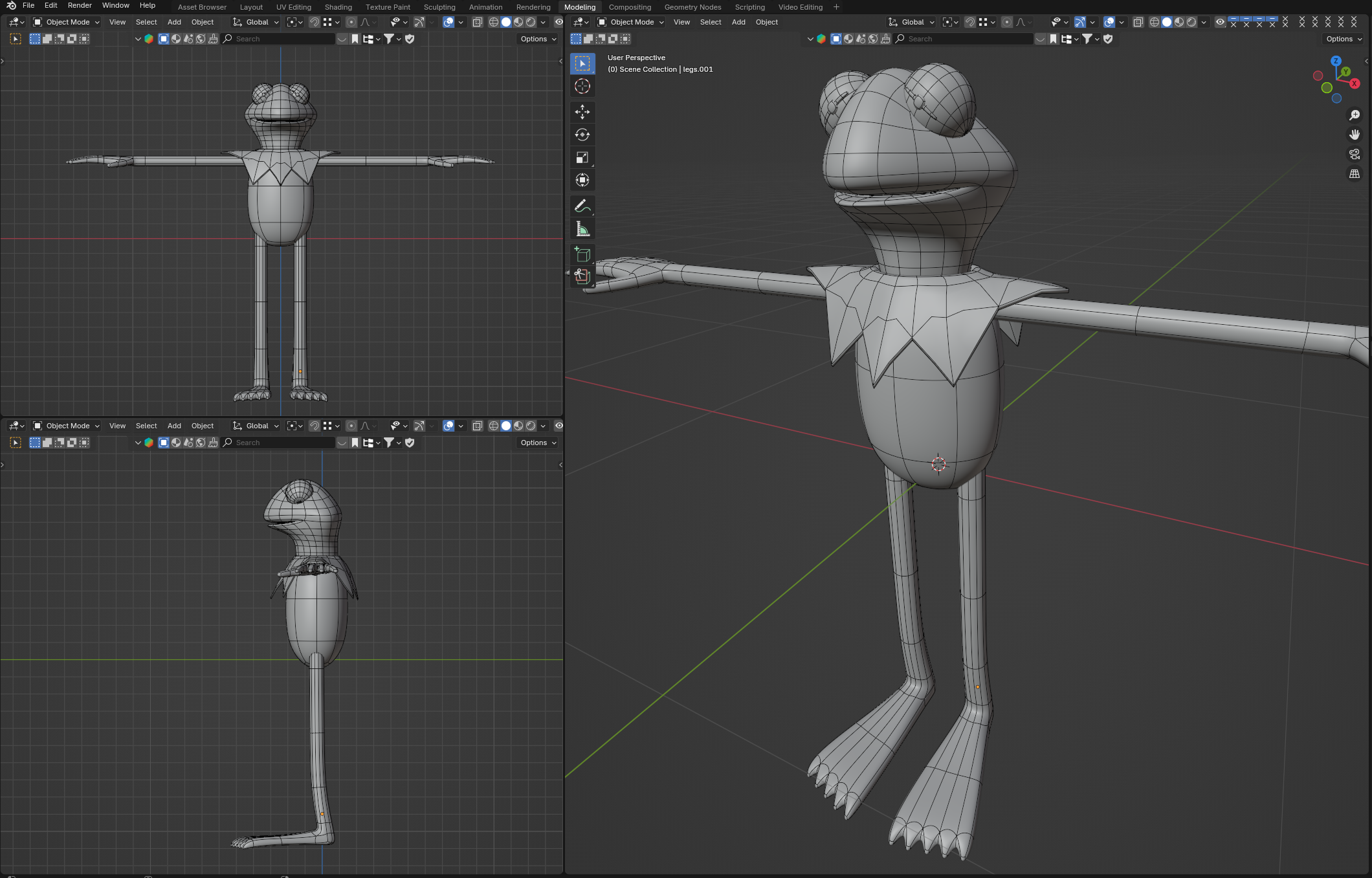This screenshot has width=1372, height=878.
Task: Open editor type dropdown in bottom-left viewport
Action: (x=16, y=426)
